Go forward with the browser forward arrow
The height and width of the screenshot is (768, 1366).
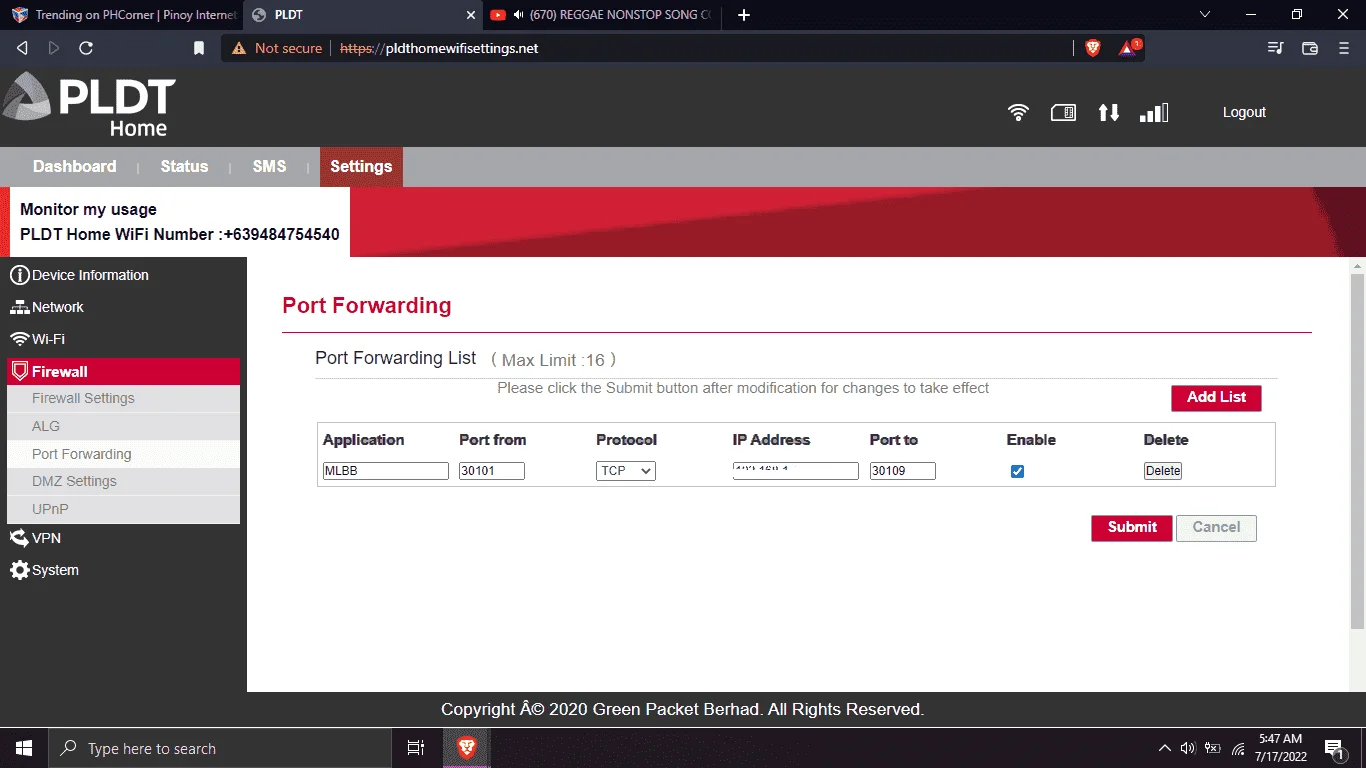[x=54, y=48]
